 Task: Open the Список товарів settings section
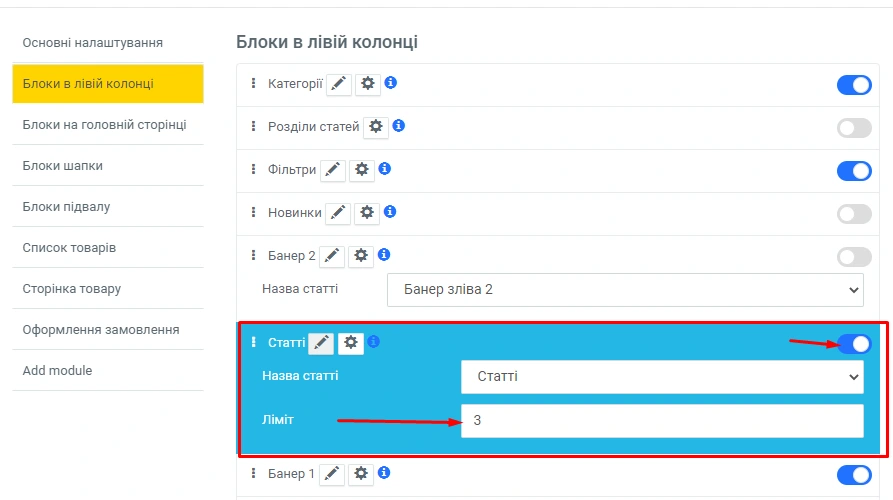coord(69,248)
